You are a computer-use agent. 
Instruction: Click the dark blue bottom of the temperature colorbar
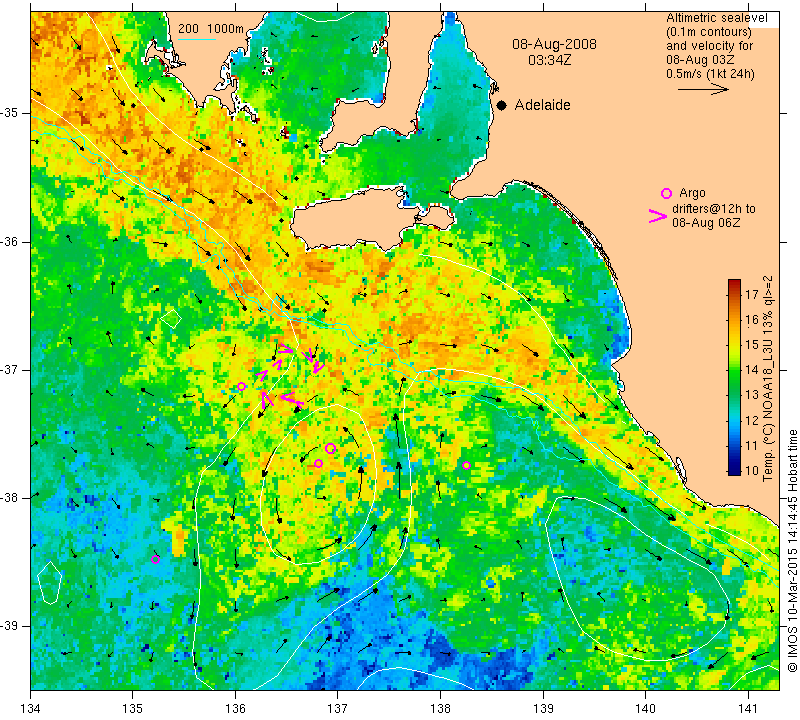click(x=734, y=470)
